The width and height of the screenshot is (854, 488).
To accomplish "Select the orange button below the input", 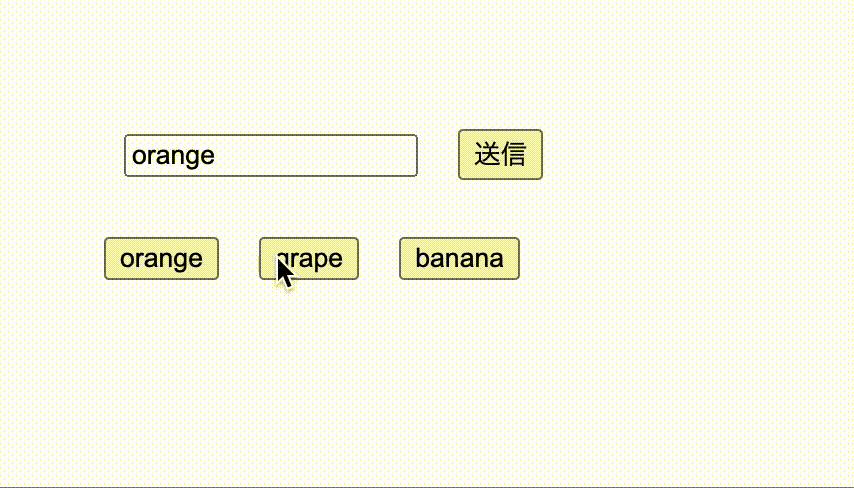I will coord(161,259).
